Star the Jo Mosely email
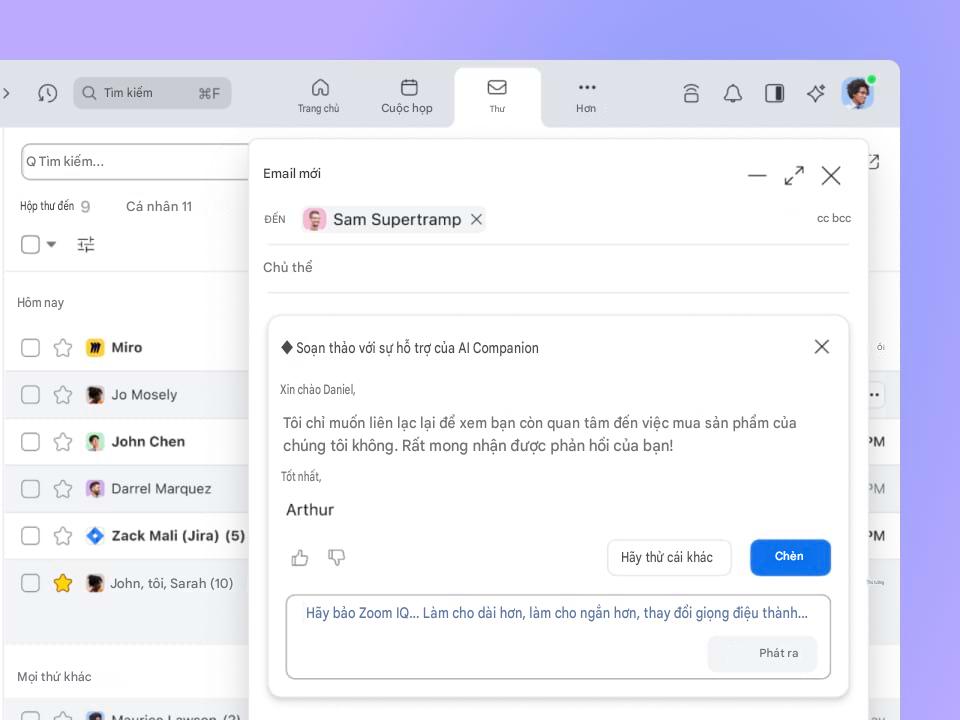The height and width of the screenshot is (720, 960). click(62, 395)
